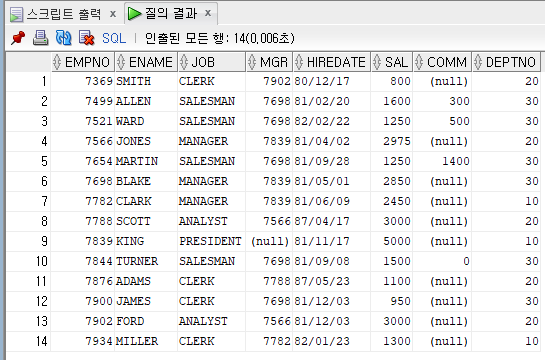Switch to the 스크립트 출력 tab

click(x=64, y=14)
